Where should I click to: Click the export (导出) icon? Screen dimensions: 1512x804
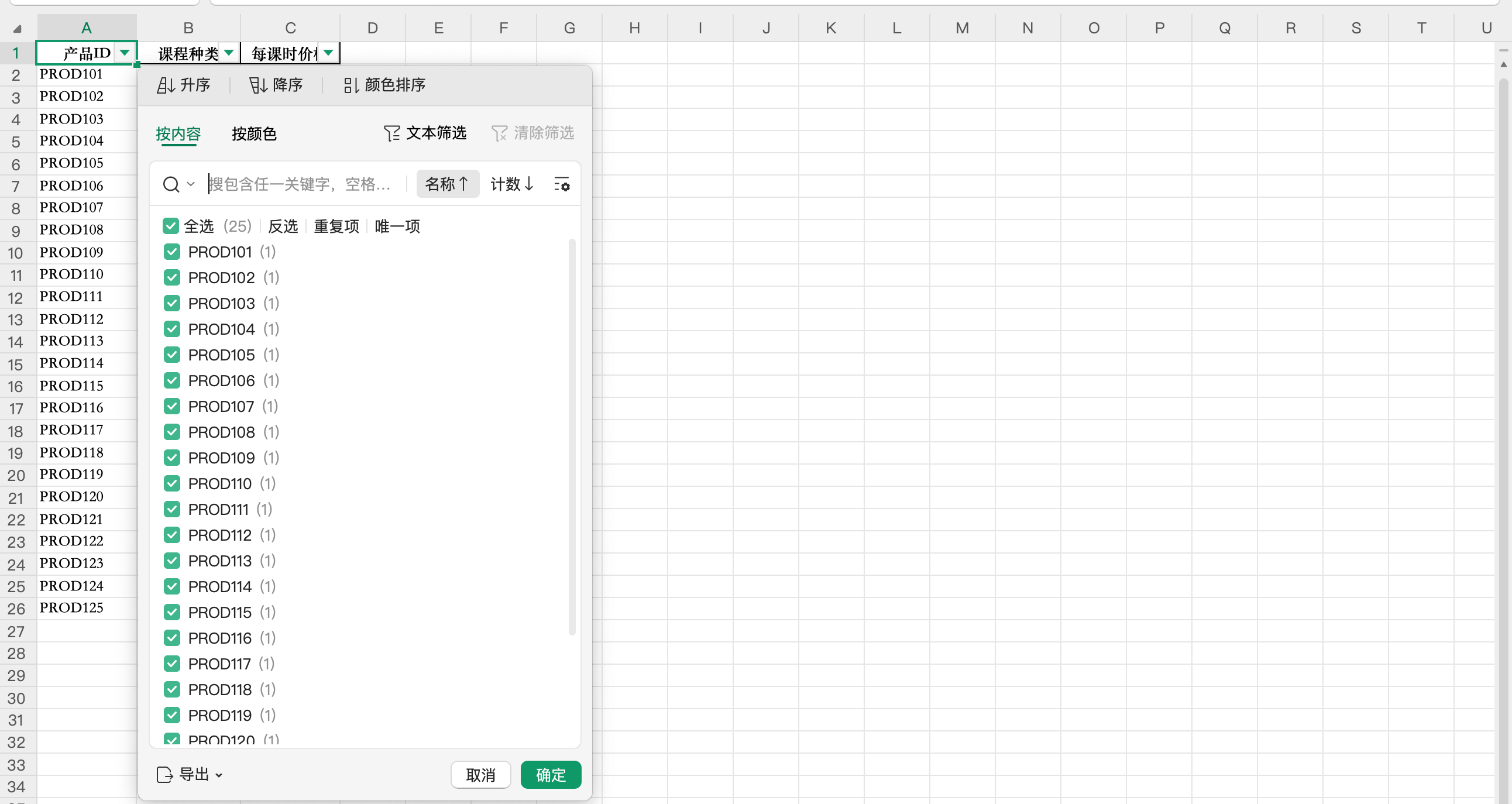(165, 775)
